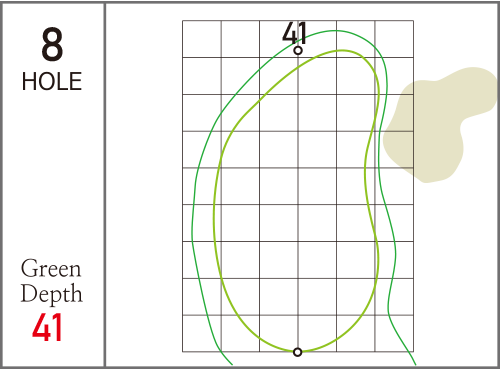Select the red 41 green depth value
500x371 pixels.
[x=47, y=327]
